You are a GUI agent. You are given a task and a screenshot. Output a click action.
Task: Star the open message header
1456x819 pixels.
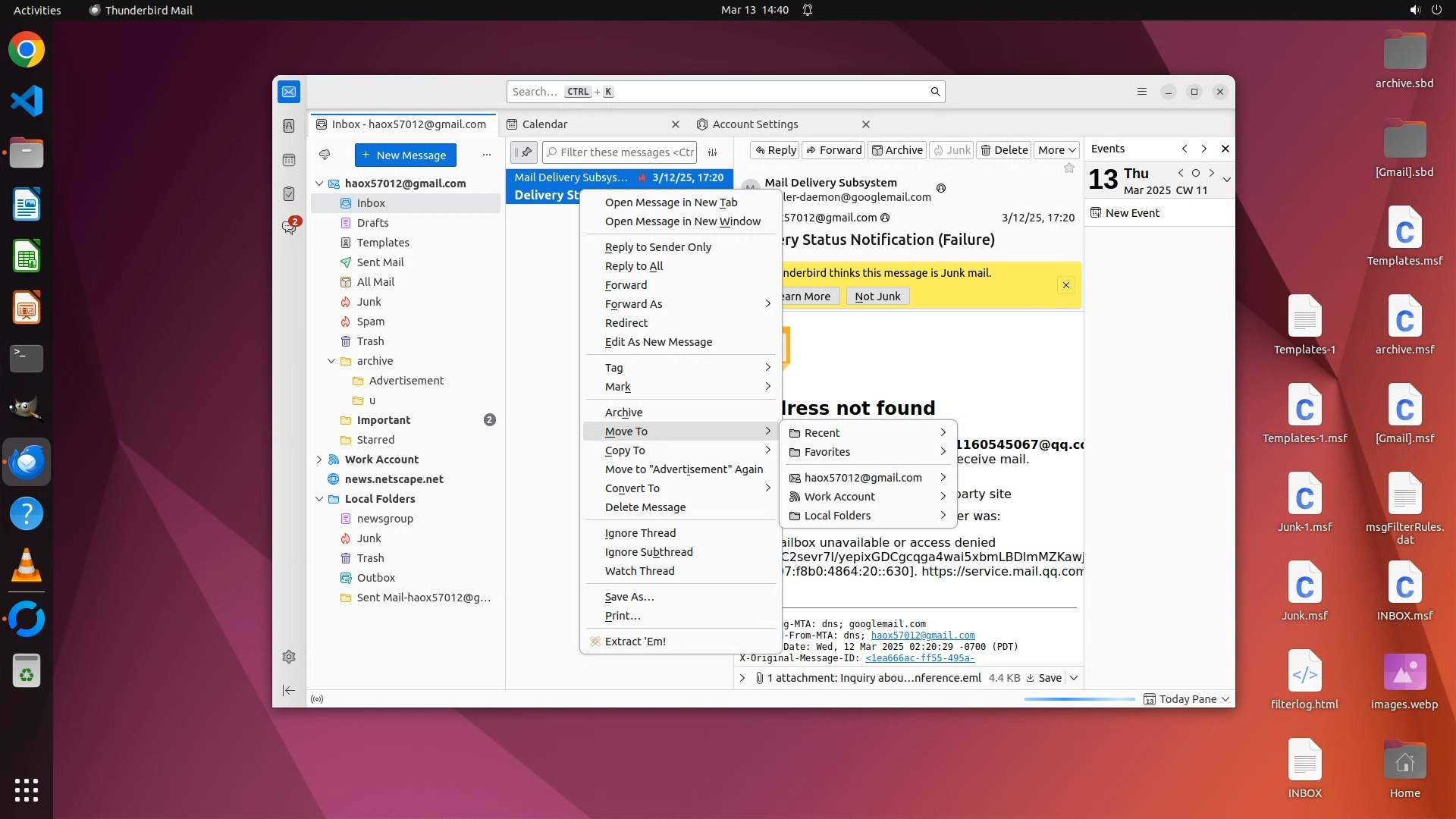1069,168
